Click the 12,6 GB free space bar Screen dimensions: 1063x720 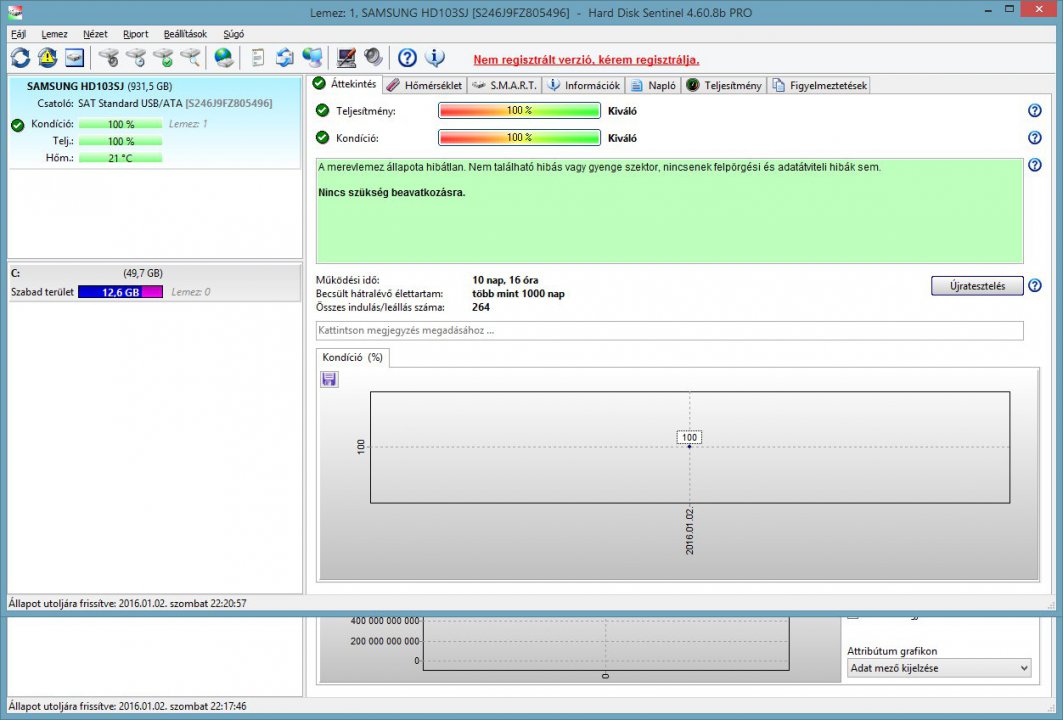pyautogui.click(x=121, y=292)
